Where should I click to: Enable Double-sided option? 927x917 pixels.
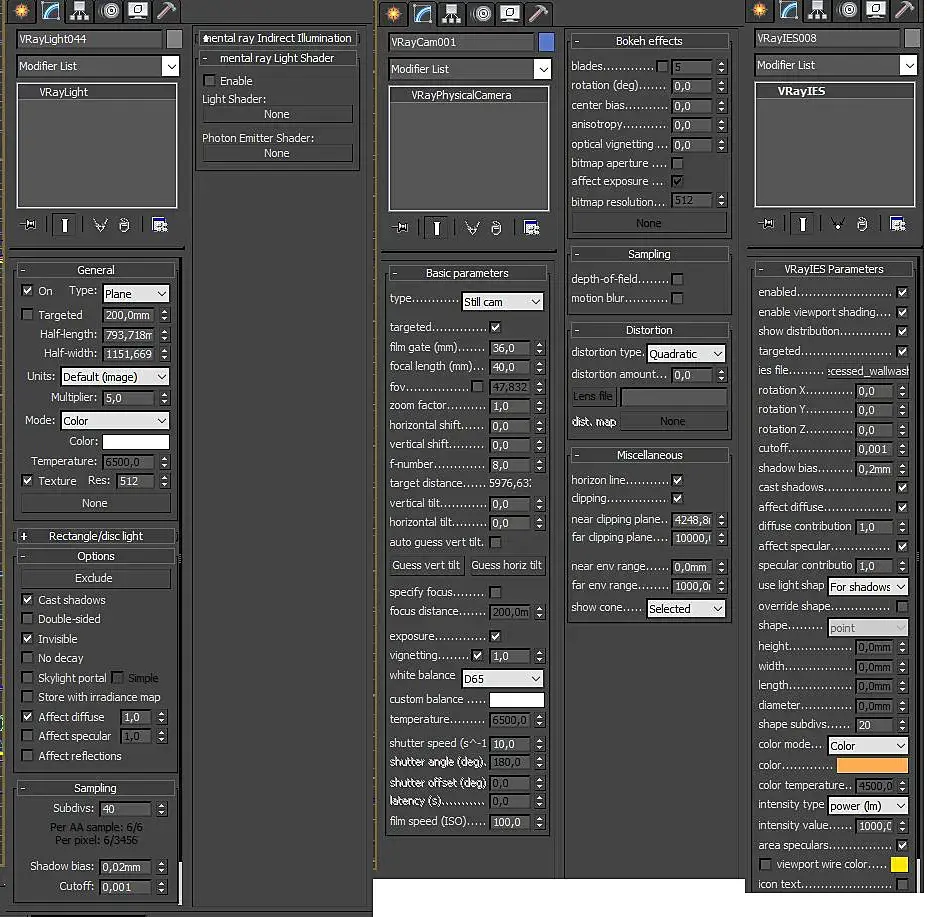point(27,618)
